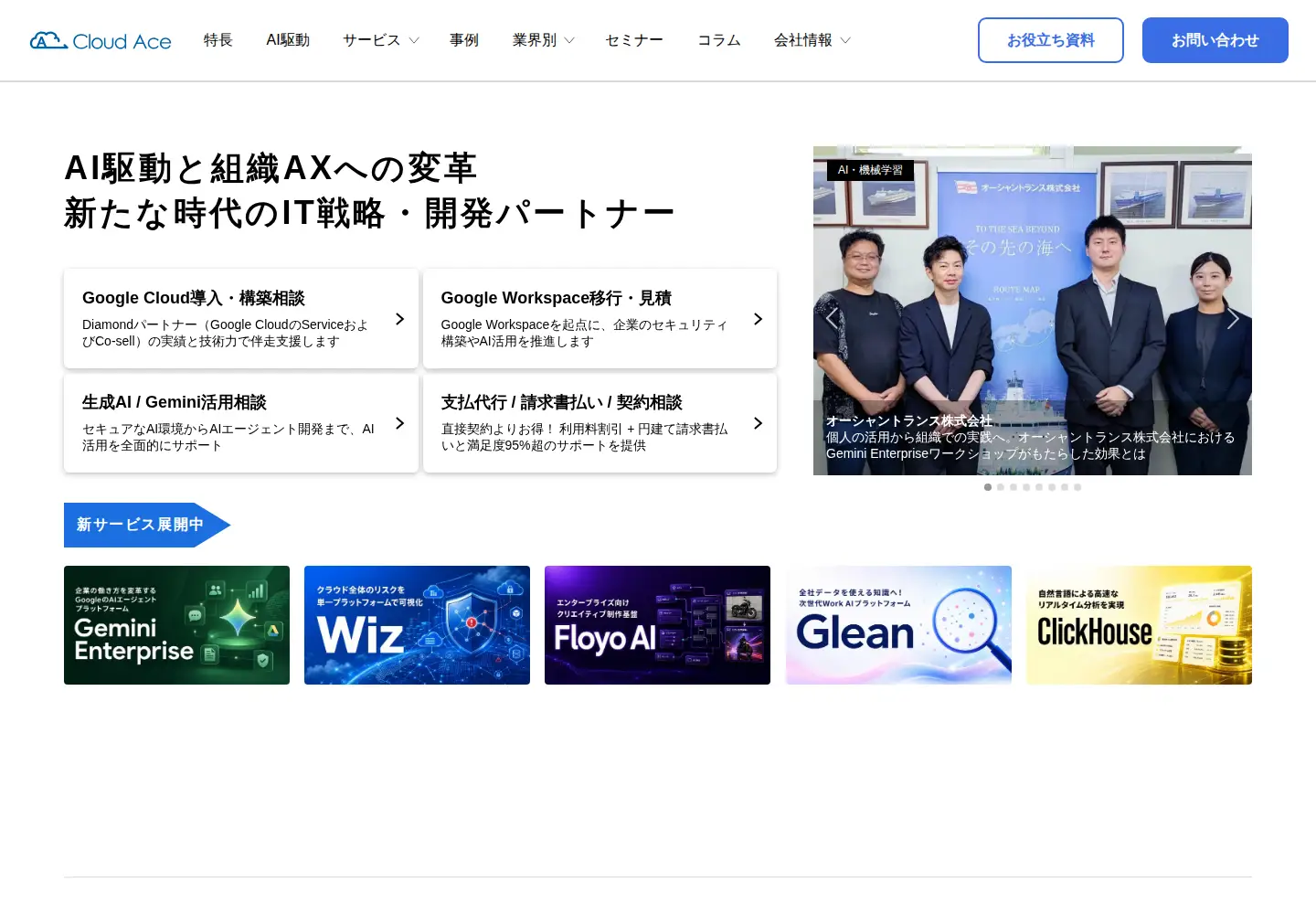The image size is (1316, 914).
Task: Click the arrow on Google Workspace移行・見積 card
Action: (758, 319)
